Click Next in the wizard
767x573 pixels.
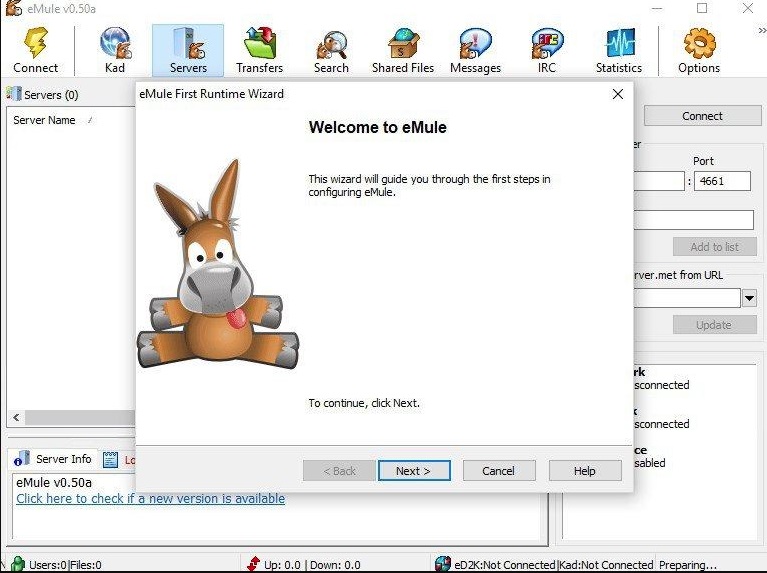click(413, 471)
